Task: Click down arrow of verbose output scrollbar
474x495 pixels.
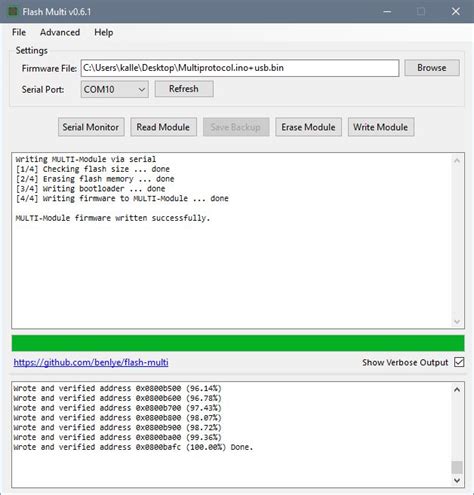Action: point(457,480)
